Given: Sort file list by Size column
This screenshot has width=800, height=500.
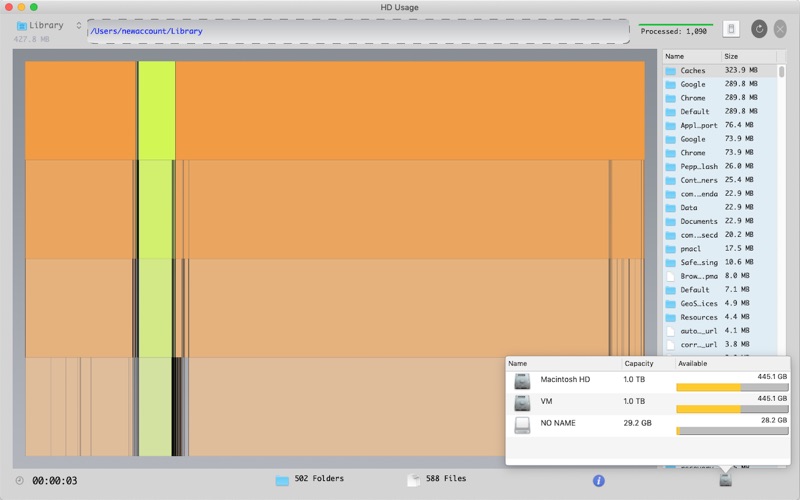Looking at the screenshot, I should (x=748, y=56).
